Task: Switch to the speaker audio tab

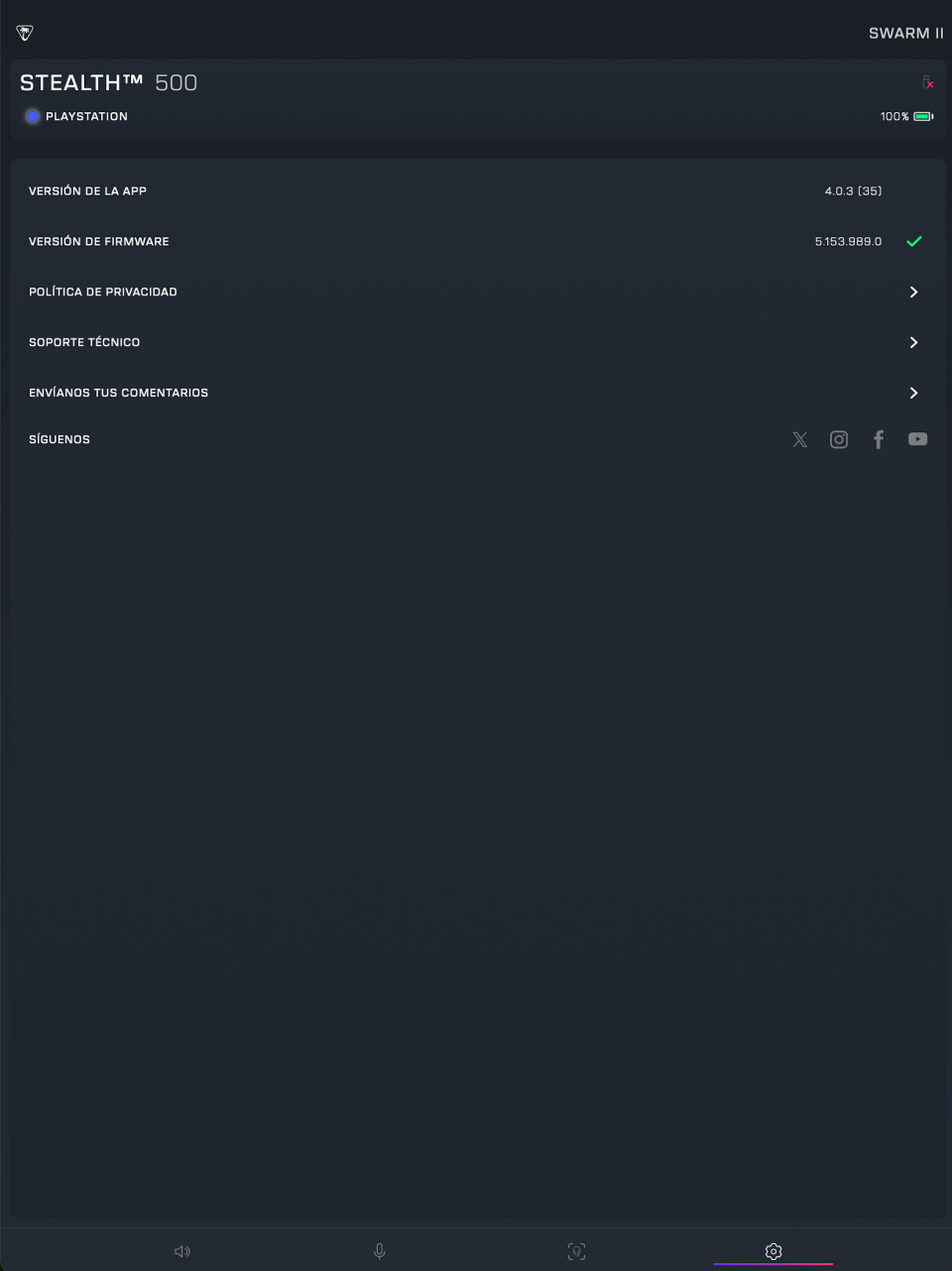Action: (x=182, y=1251)
